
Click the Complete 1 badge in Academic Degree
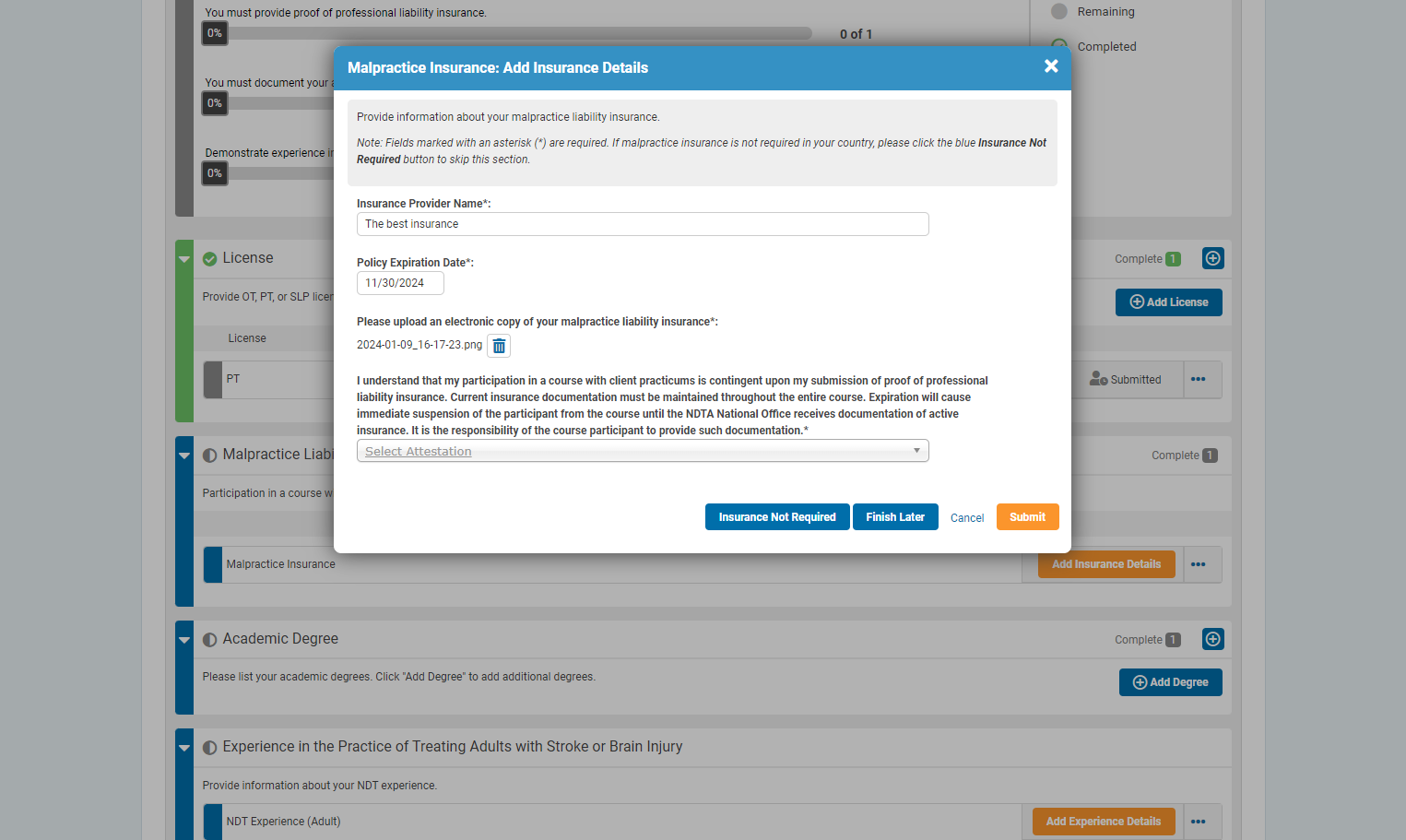(x=1173, y=640)
